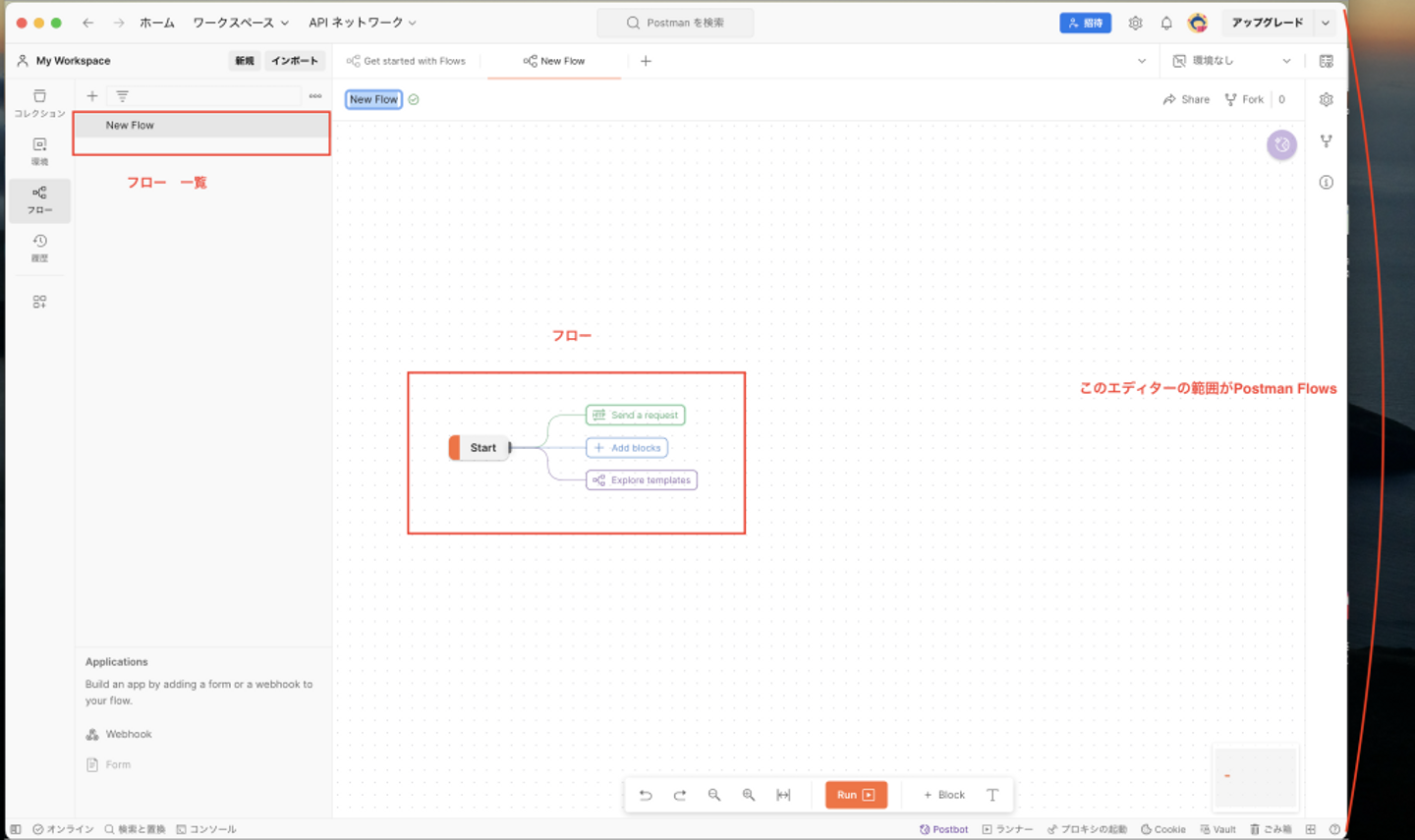1415x840 pixels.
Task: Open the ホーム page
Action: pos(157,23)
